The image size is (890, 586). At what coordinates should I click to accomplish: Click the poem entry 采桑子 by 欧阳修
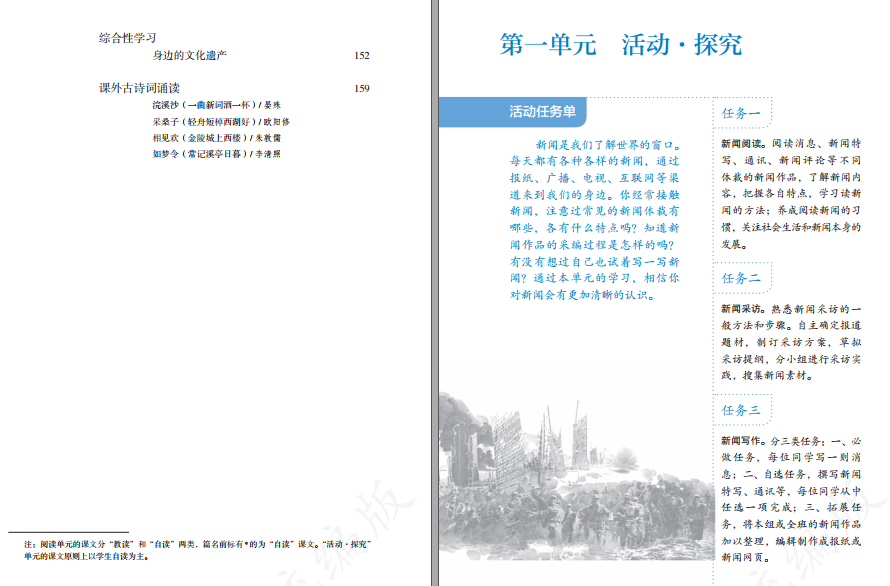(221, 122)
